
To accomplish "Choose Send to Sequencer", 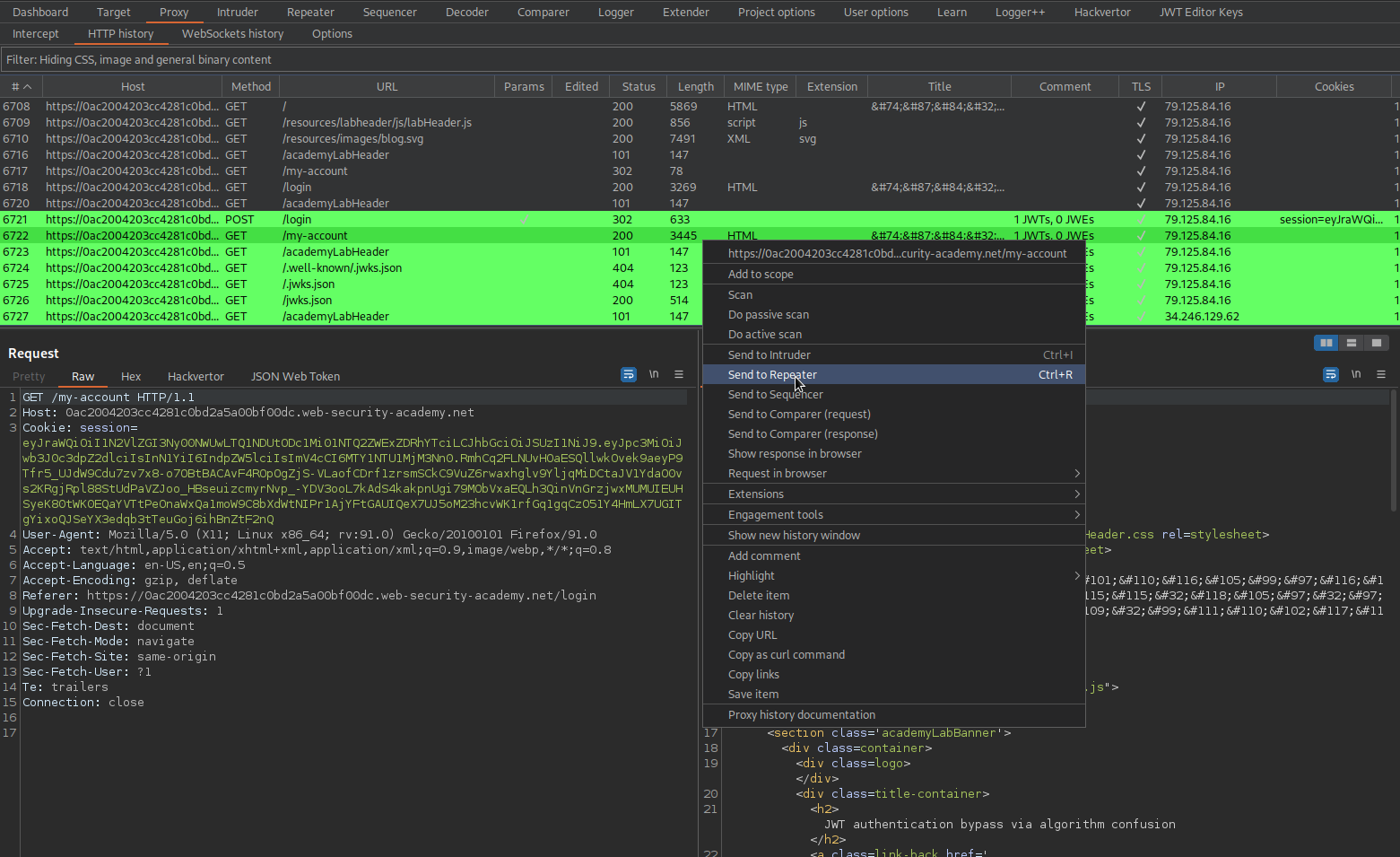I will pyautogui.click(x=893, y=395).
